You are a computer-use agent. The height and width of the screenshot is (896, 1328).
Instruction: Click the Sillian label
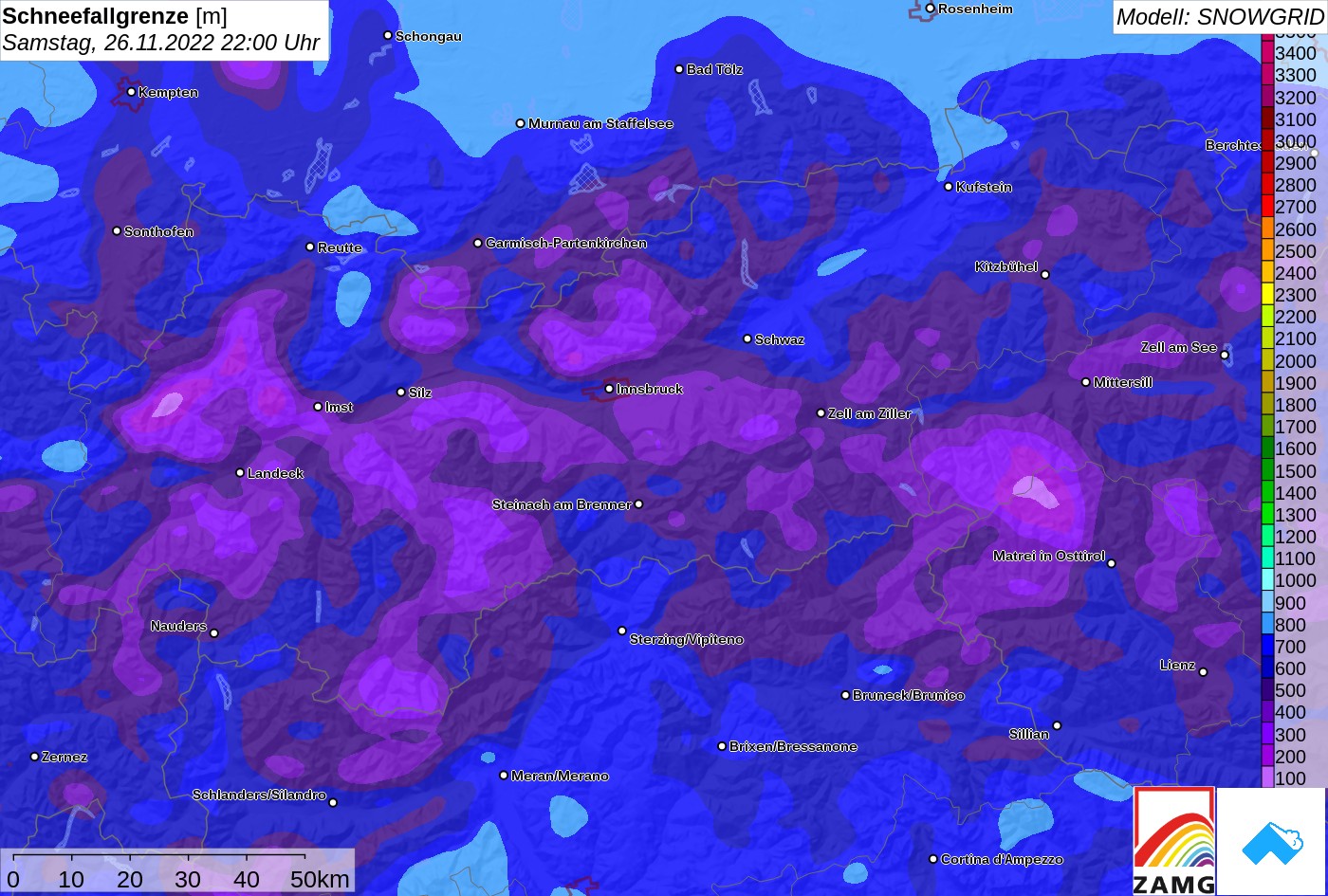pos(1029,734)
